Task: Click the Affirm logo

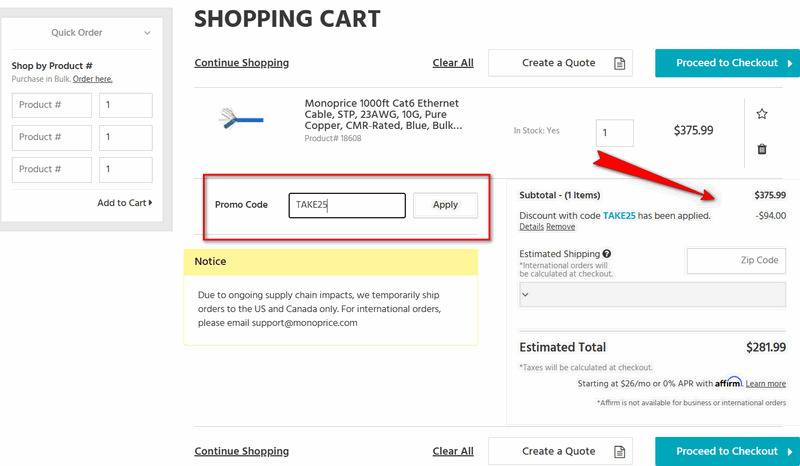Action: point(728,383)
